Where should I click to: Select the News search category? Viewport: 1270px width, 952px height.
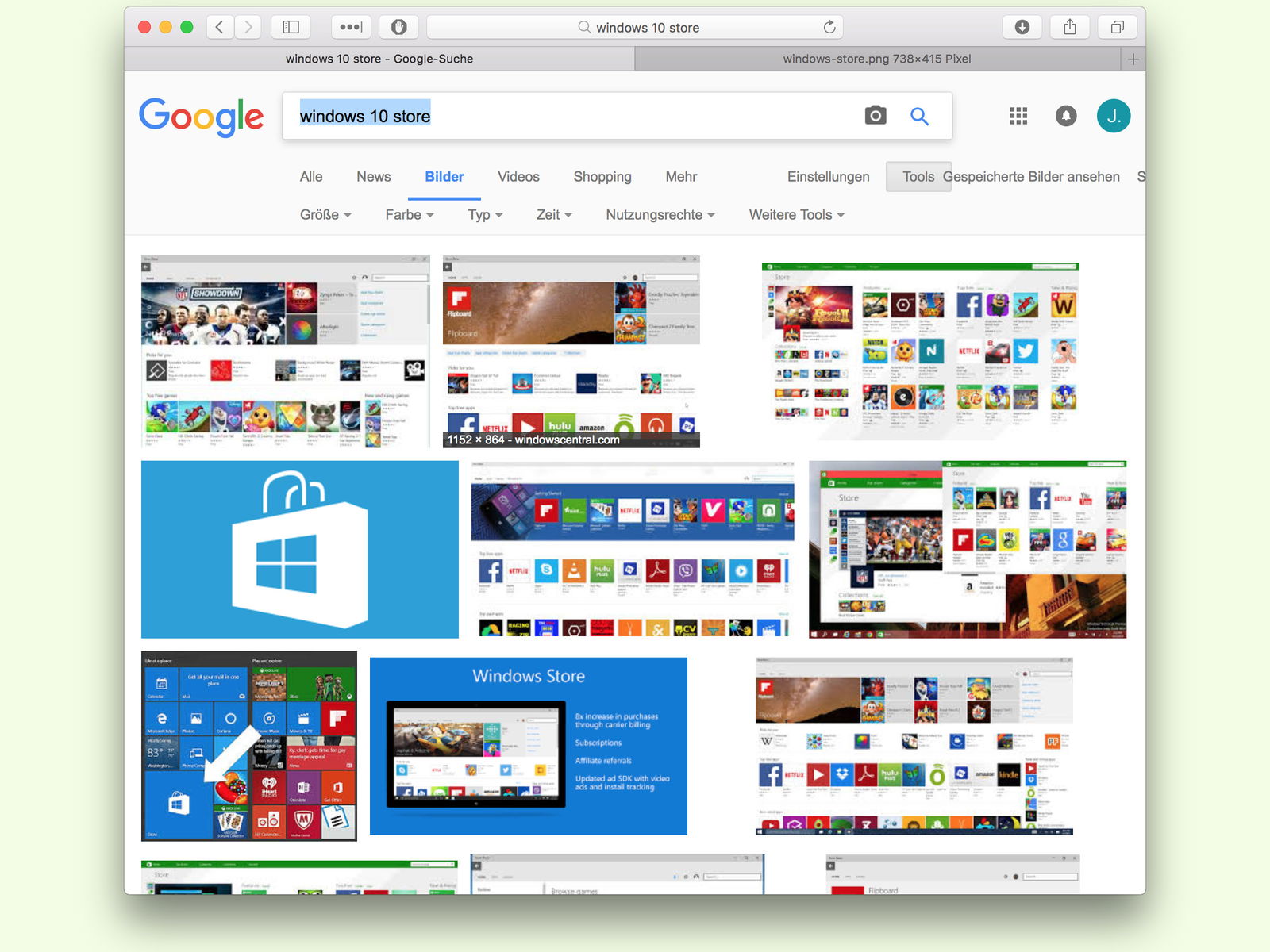coord(374,177)
